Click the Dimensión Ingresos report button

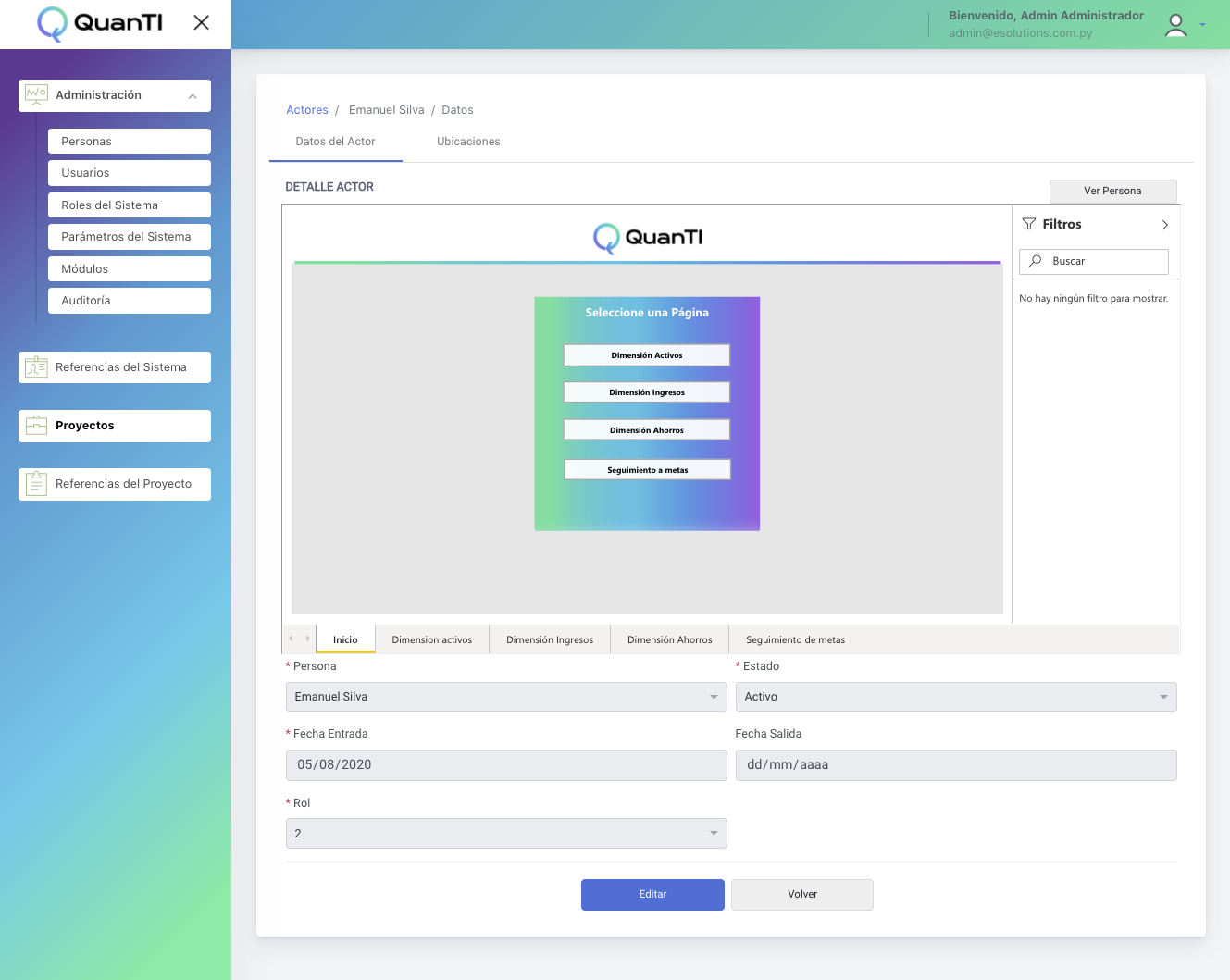click(647, 392)
